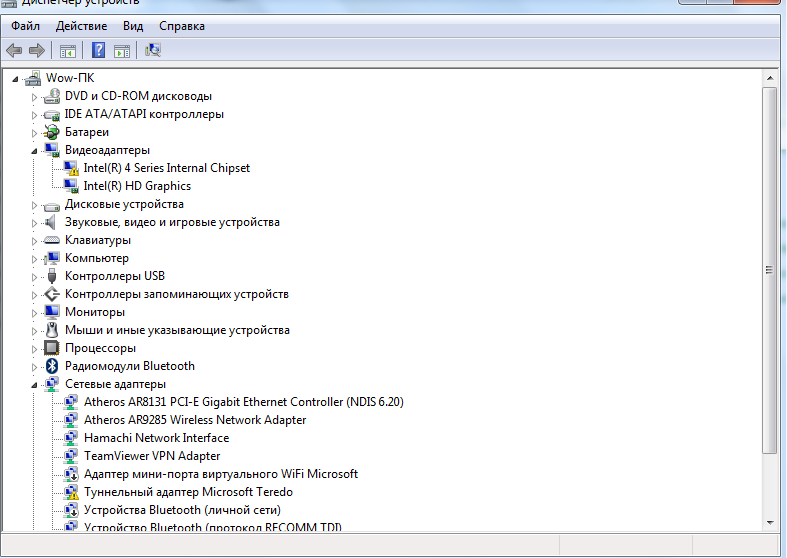Click the Видеоадаптеры category icon
Viewport: 787px width, 558px height.
tap(52, 150)
